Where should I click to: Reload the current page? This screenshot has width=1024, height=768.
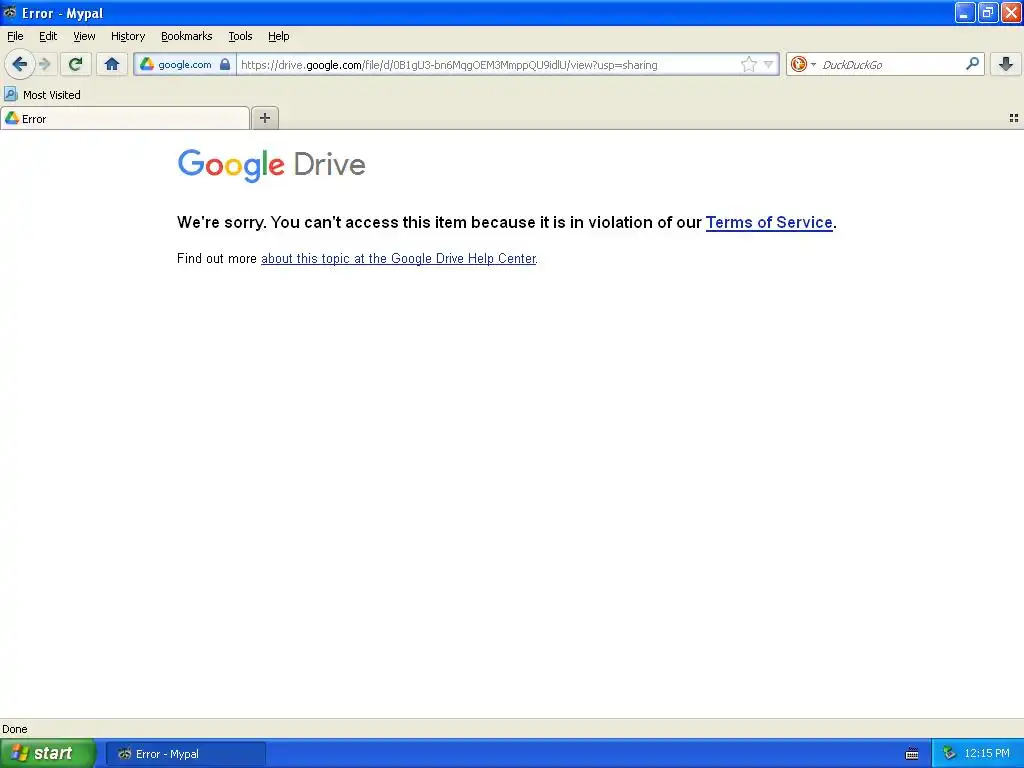click(x=76, y=64)
